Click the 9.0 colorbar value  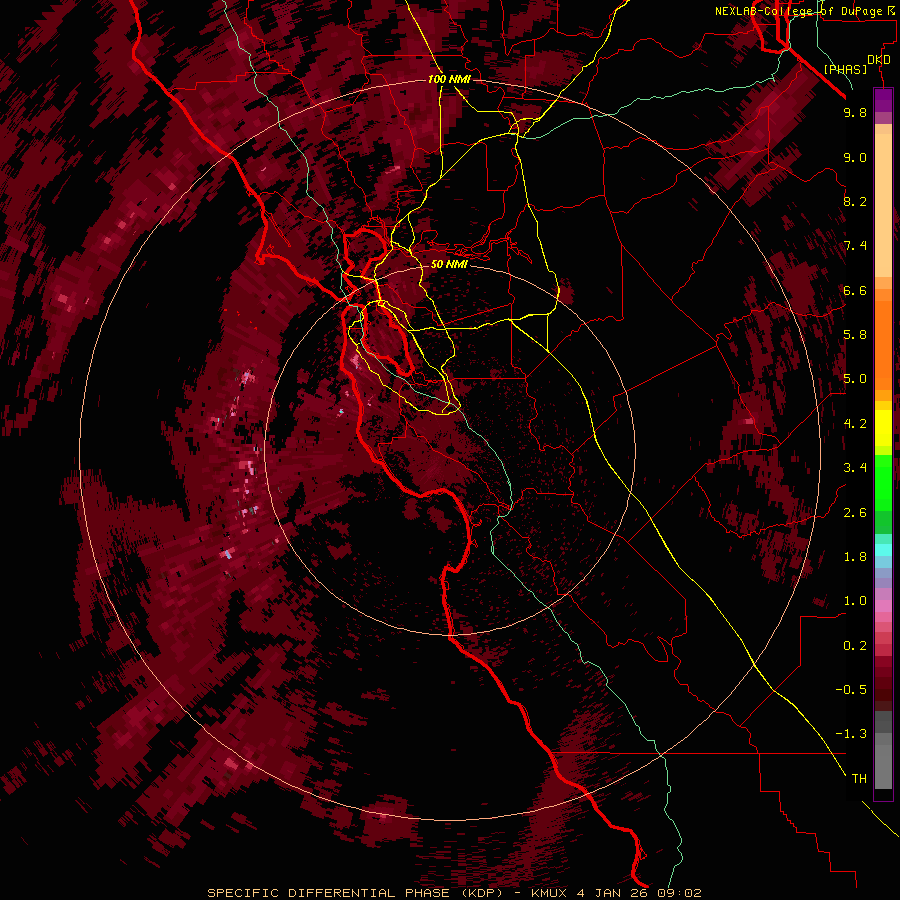pyautogui.click(x=855, y=157)
